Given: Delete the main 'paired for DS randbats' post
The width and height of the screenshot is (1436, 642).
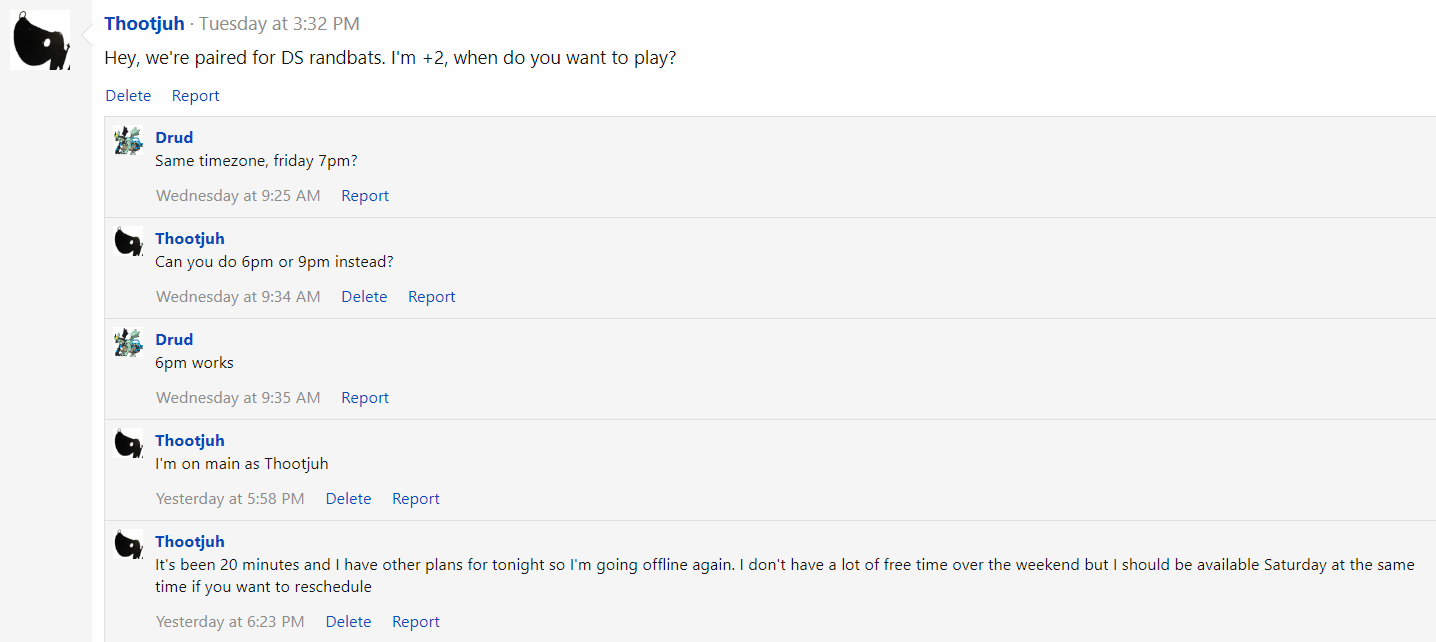Looking at the screenshot, I should (x=128, y=96).
